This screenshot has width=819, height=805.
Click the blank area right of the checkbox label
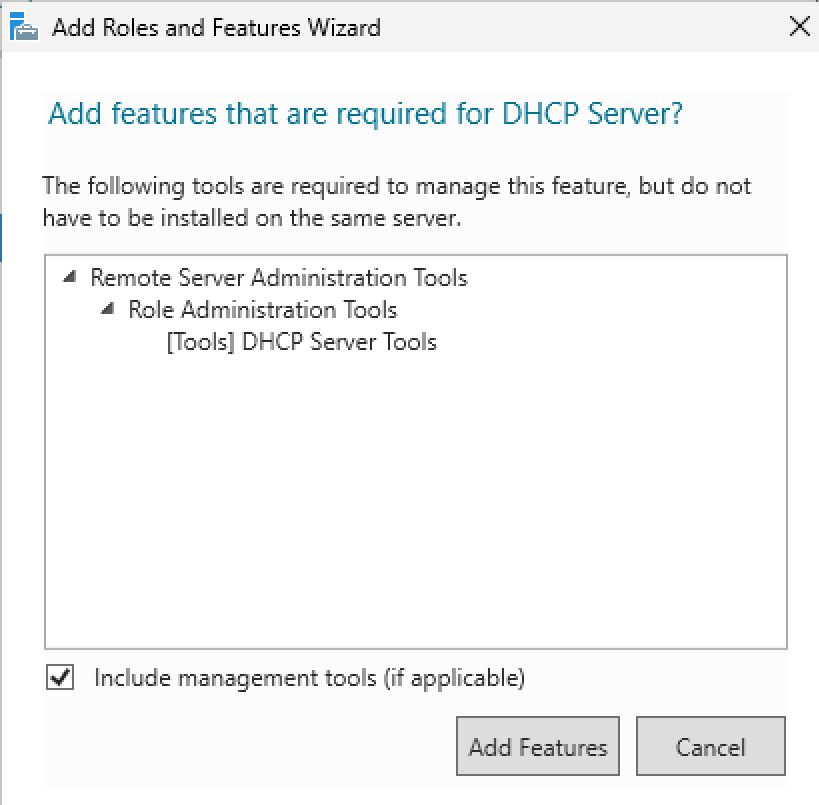[660, 678]
